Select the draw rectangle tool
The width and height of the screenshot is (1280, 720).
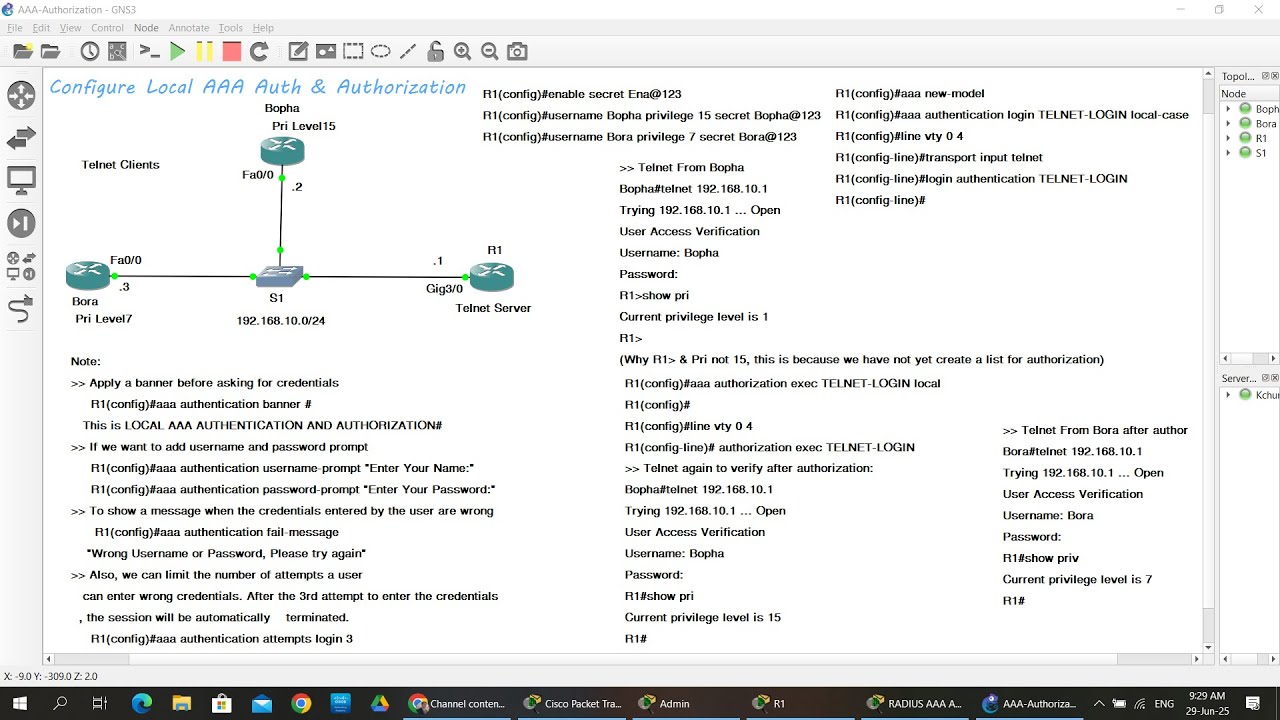[x=353, y=51]
